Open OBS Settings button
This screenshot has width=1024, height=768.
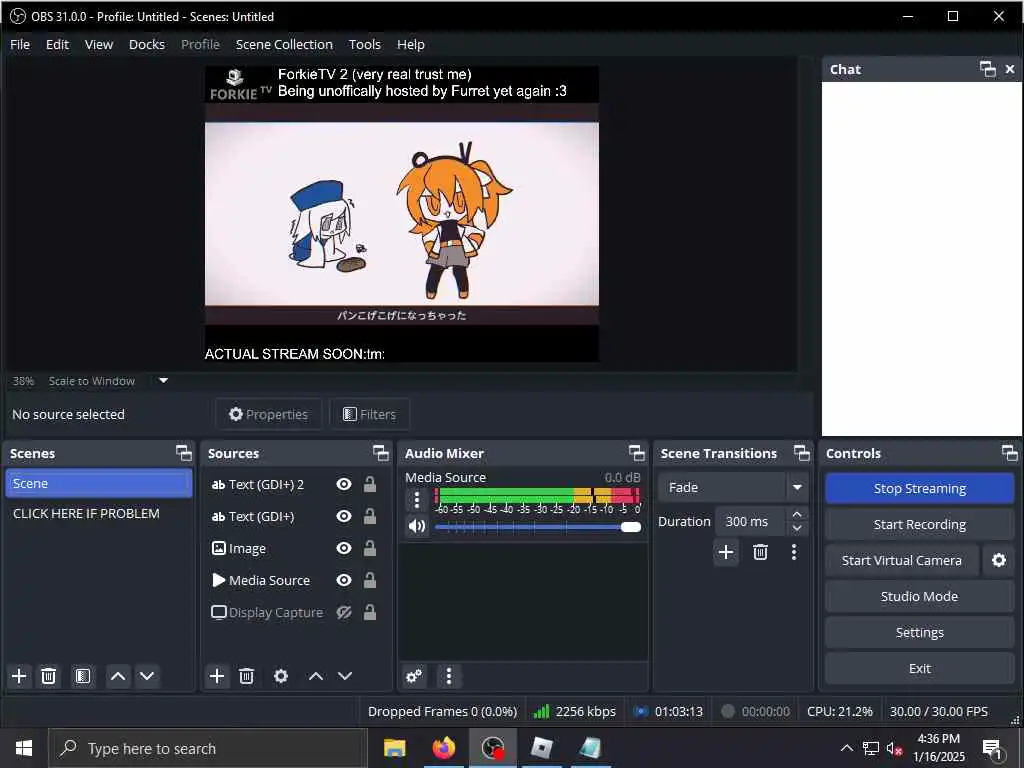click(x=920, y=632)
